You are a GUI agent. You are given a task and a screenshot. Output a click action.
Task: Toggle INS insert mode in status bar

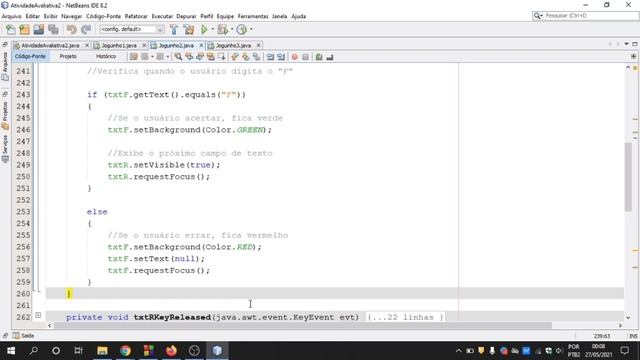point(633,336)
